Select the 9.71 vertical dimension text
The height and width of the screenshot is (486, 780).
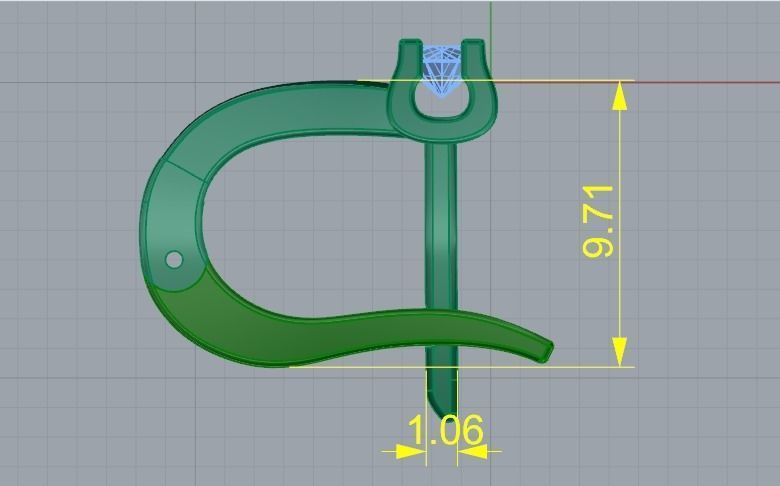598,223
